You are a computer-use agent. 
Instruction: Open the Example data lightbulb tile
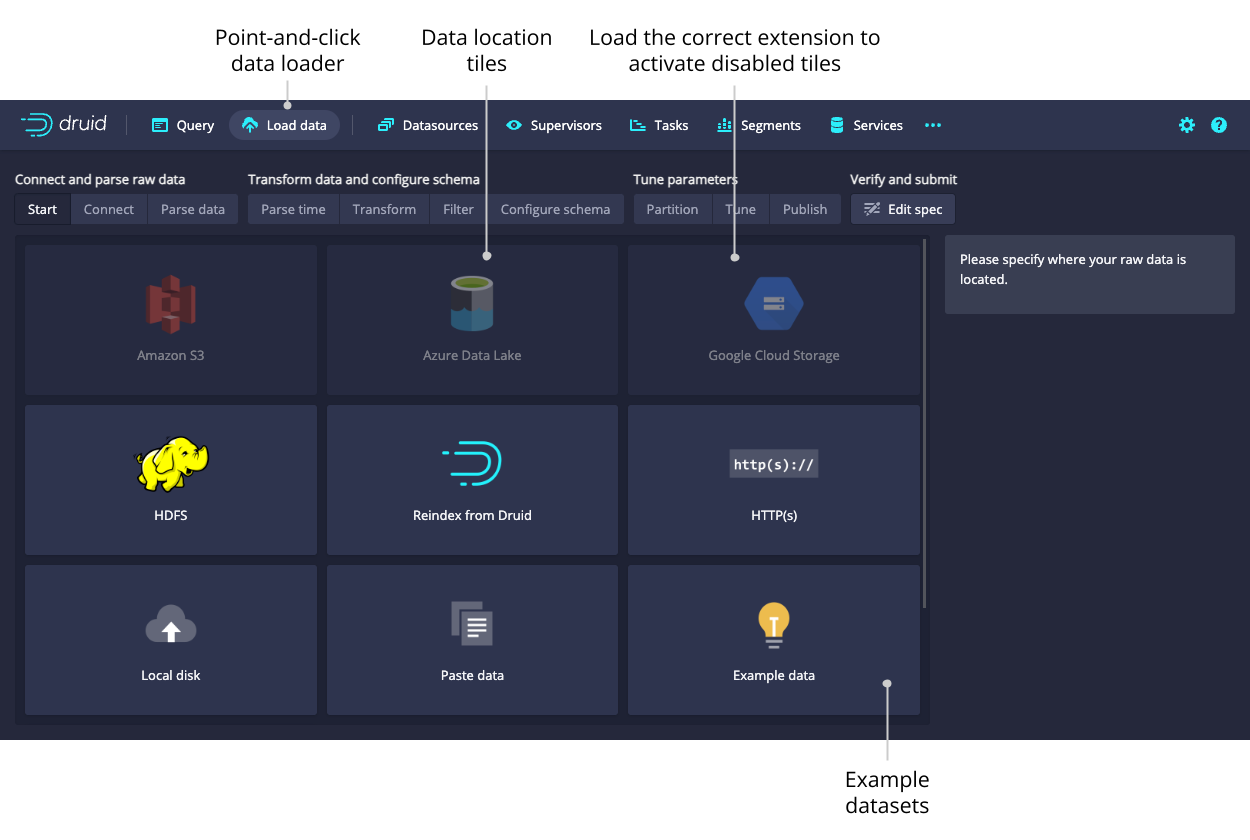pos(773,640)
